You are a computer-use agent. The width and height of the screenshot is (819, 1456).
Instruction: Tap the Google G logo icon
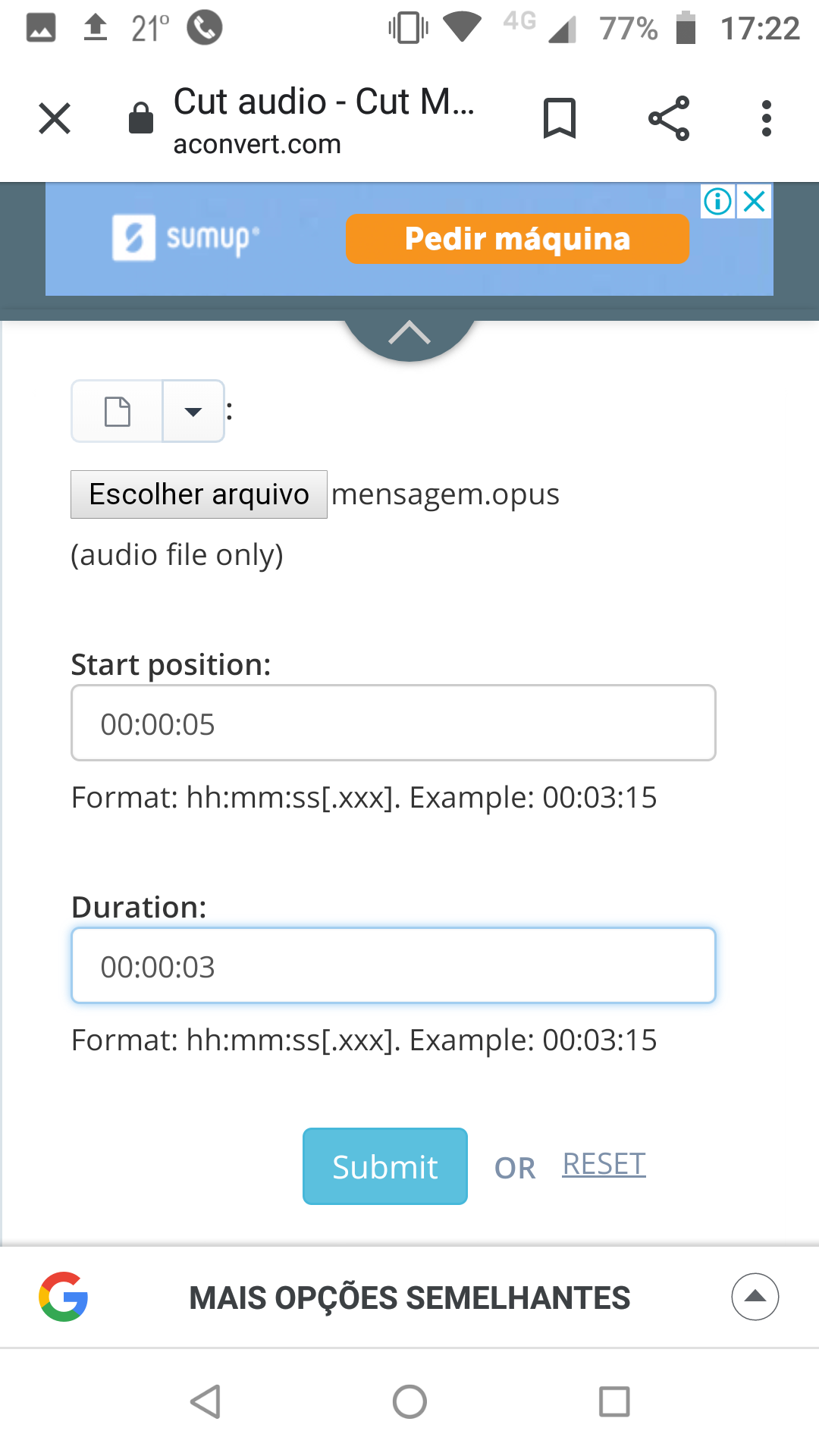pos(64,1297)
